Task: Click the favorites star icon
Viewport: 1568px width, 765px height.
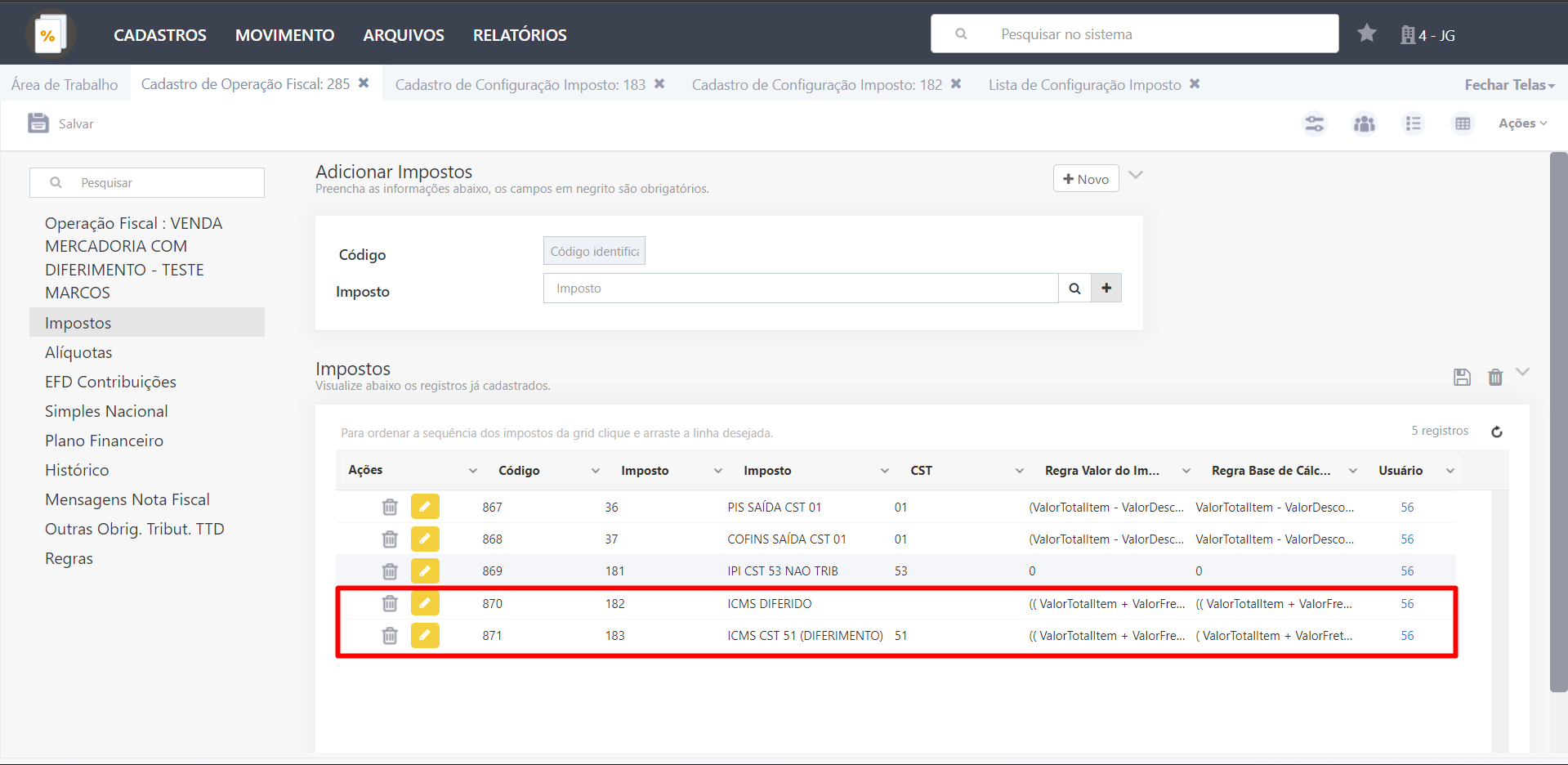Action: [x=1367, y=34]
